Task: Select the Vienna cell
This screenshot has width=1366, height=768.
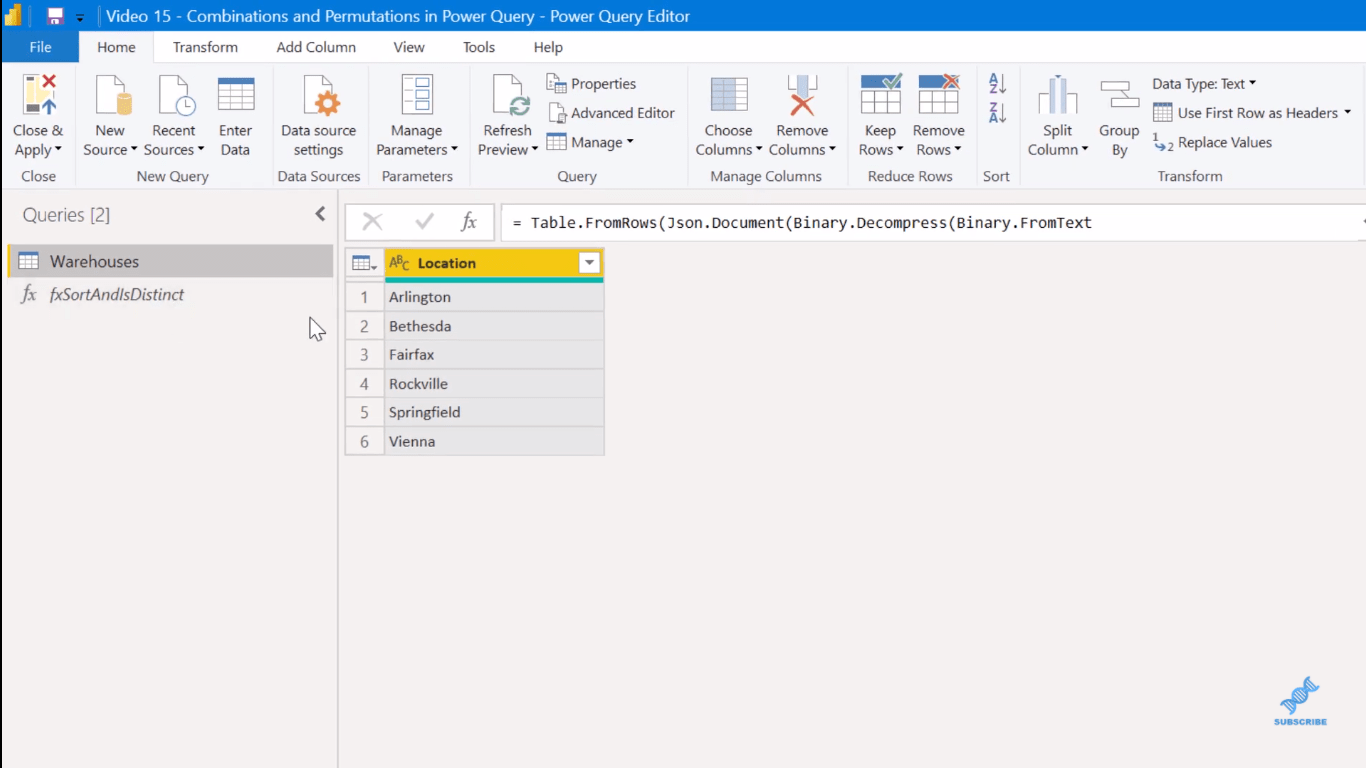Action: tap(494, 441)
